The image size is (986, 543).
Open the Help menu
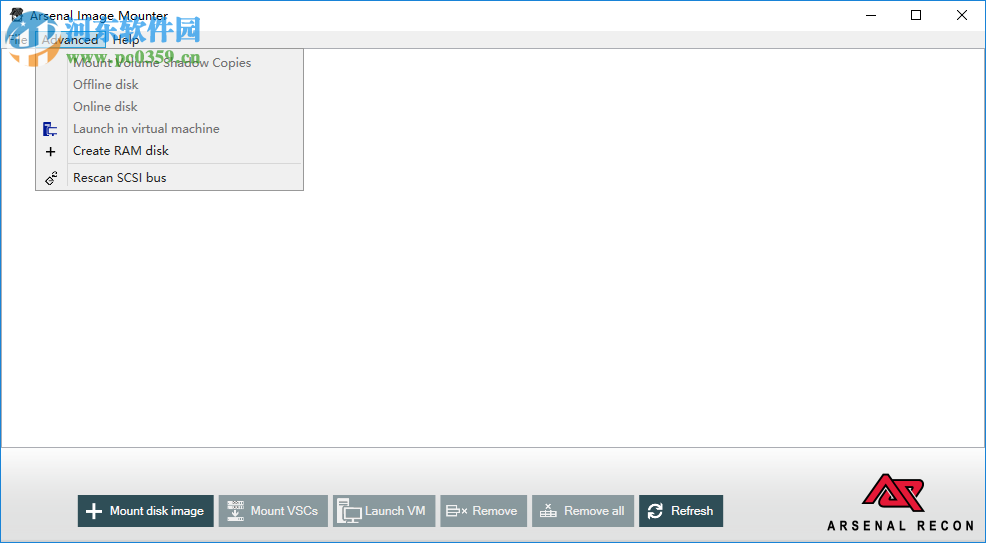[x=126, y=40]
